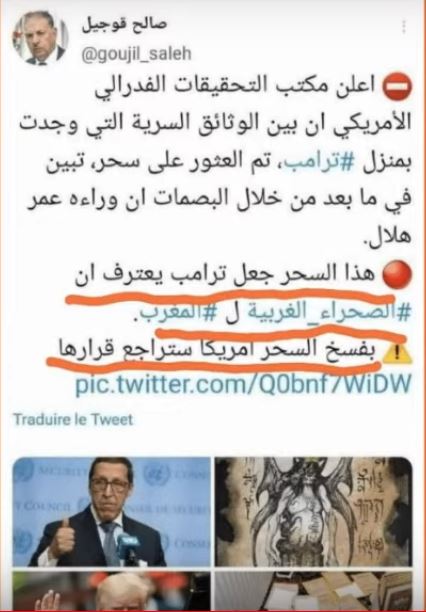Open the tweet's three-dot more menu
The width and height of the screenshot is (426, 612).
404,27
